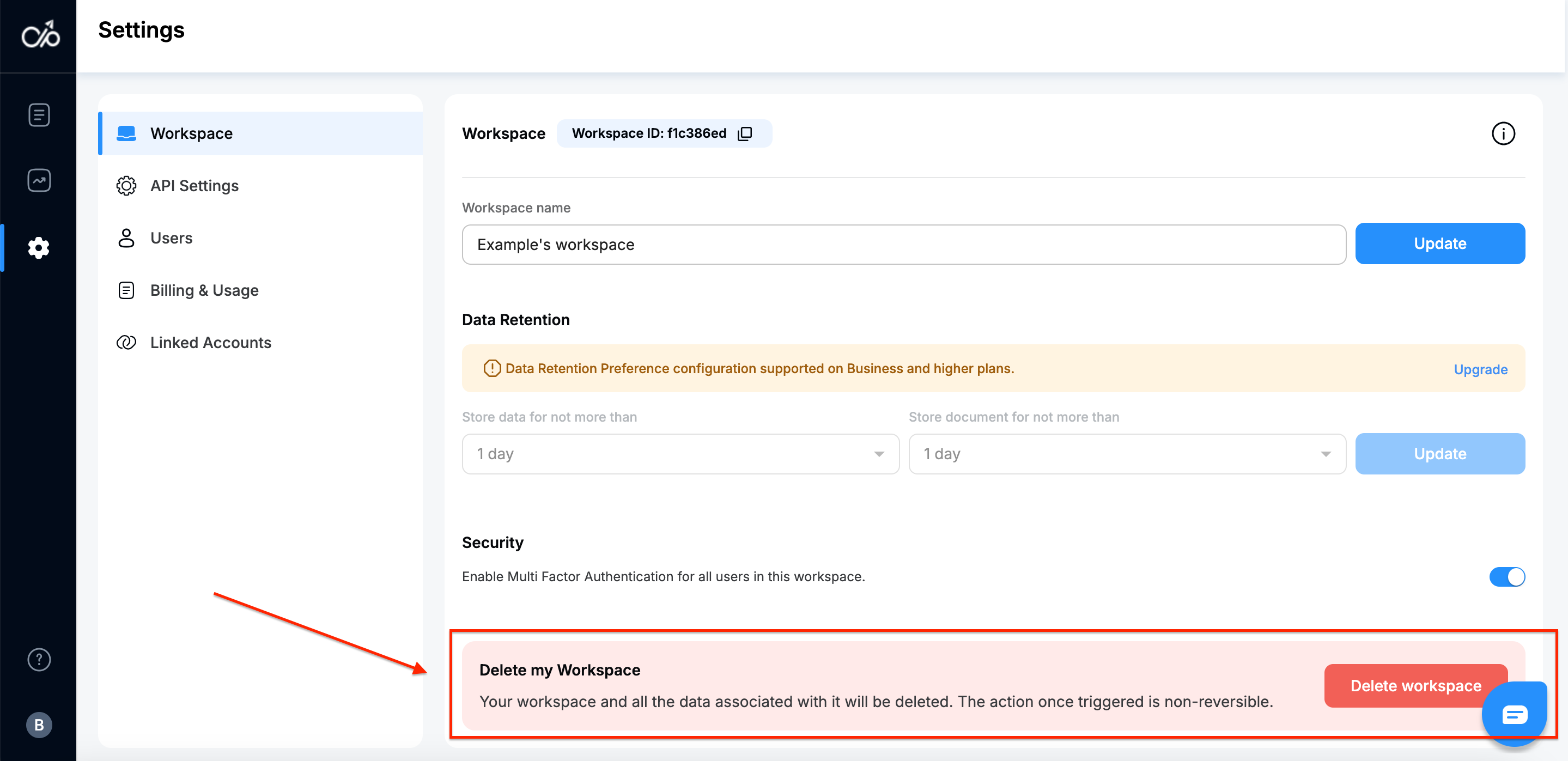Click the app logo in top-left corner
Image resolution: width=1568 pixels, height=761 pixels.
(40, 35)
